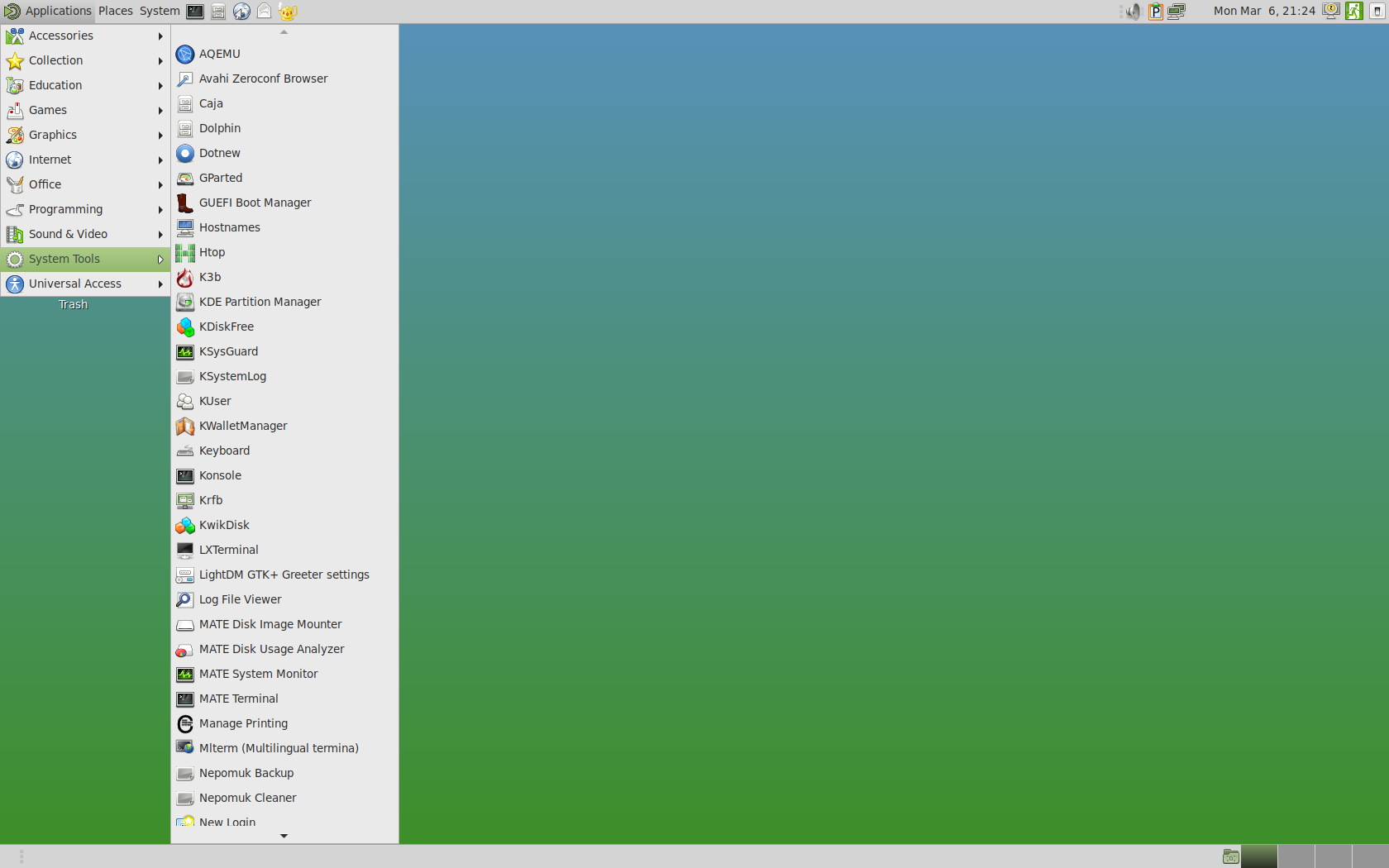Open Krfb desktop sharing
1389x868 pixels.
(x=284, y=500)
